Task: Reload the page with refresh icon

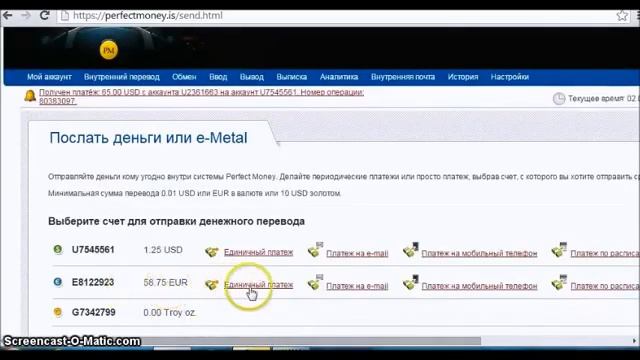Action: pyautogui.click(x=44, y=16)
